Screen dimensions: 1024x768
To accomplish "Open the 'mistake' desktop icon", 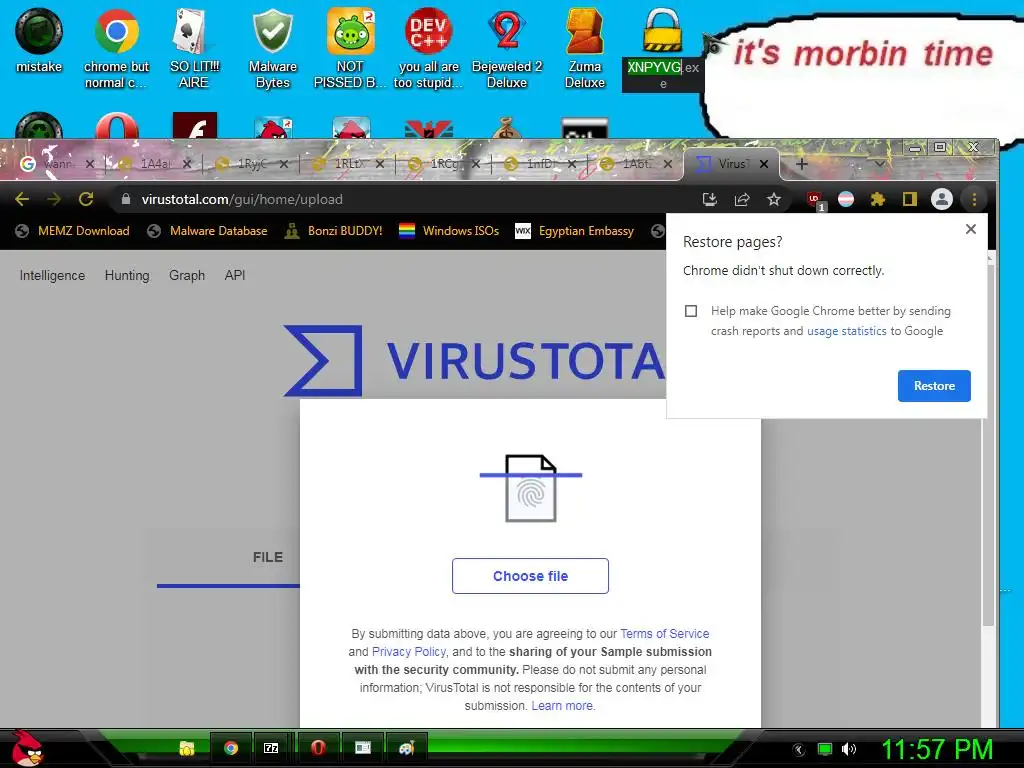I will coord(39,40).
